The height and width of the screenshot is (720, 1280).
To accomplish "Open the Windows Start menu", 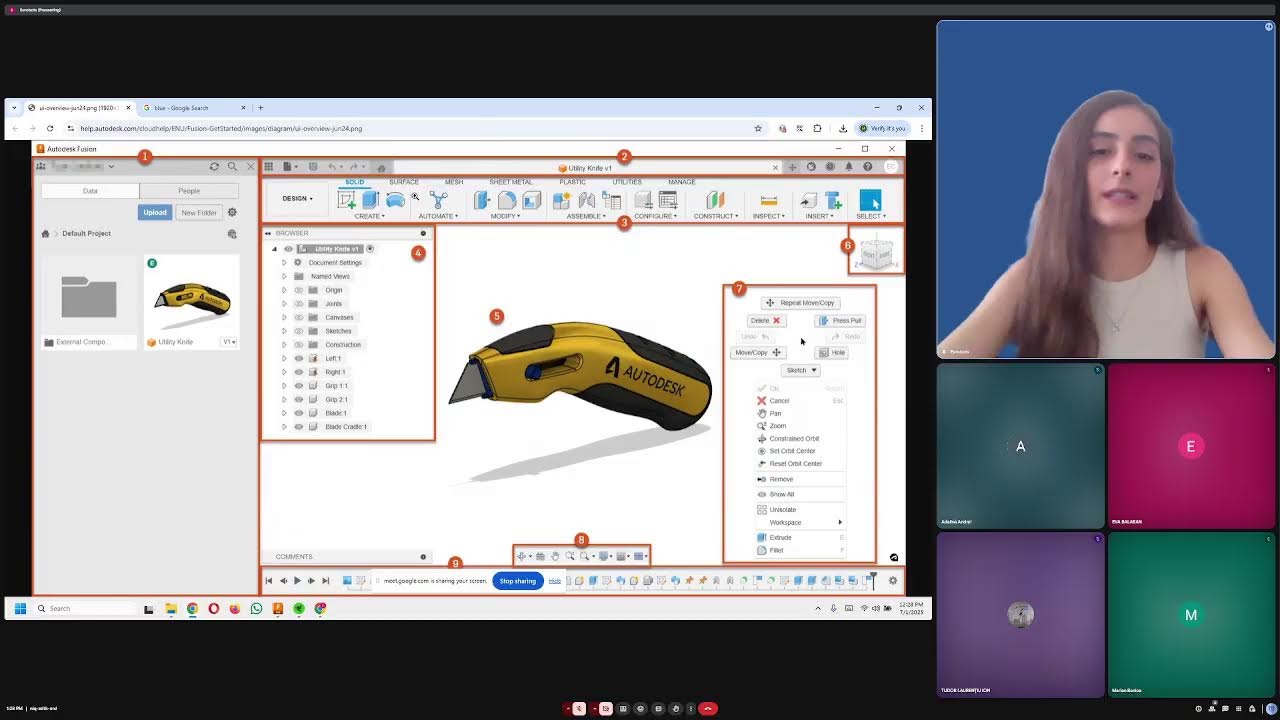I will (20, 608).
